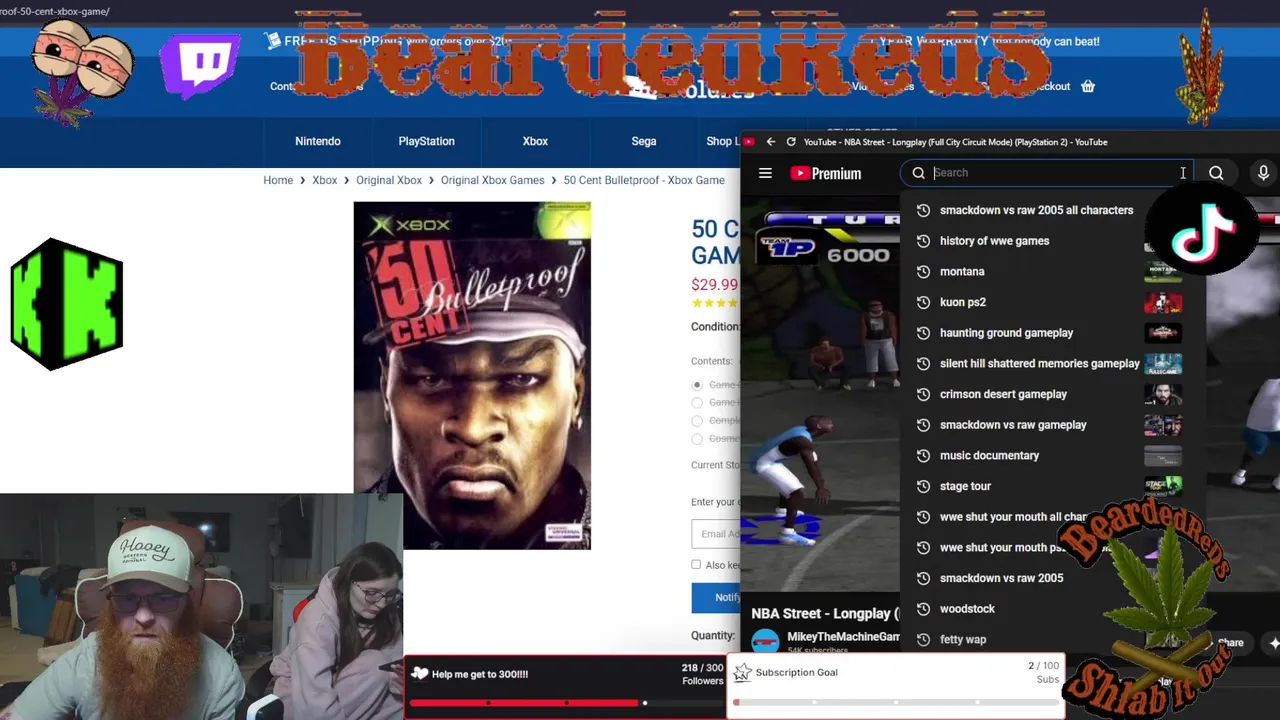Choose 'history of wwe games' suggestion
Screen dimensions: 1280x720
[994, 241]
